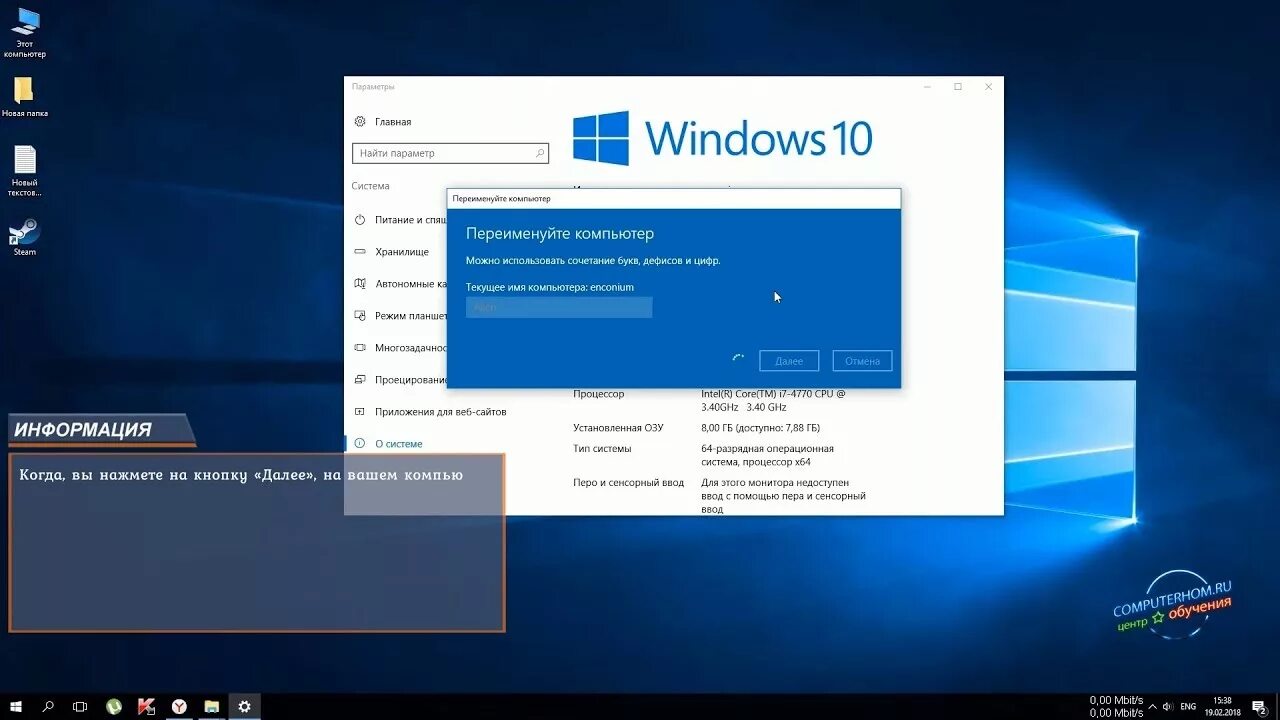
Task: Click the Процессор label
Action: coord(598,394)
